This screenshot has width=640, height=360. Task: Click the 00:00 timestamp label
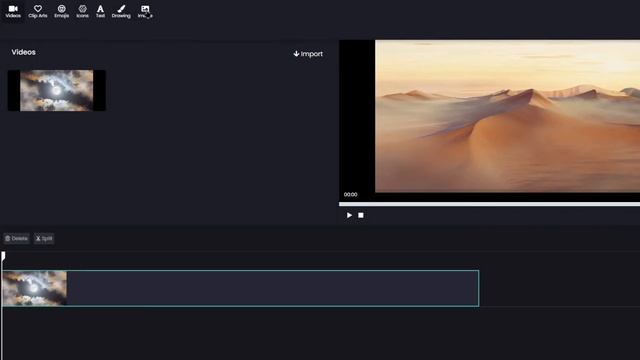(351, 194)
